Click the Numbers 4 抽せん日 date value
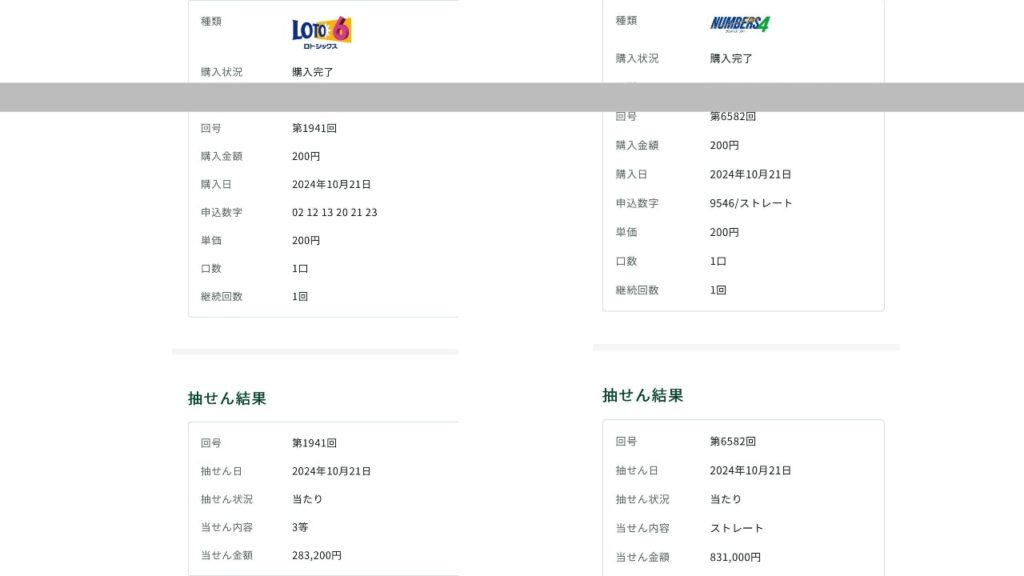Screen dimensions: 1024x576 point(750,470)
